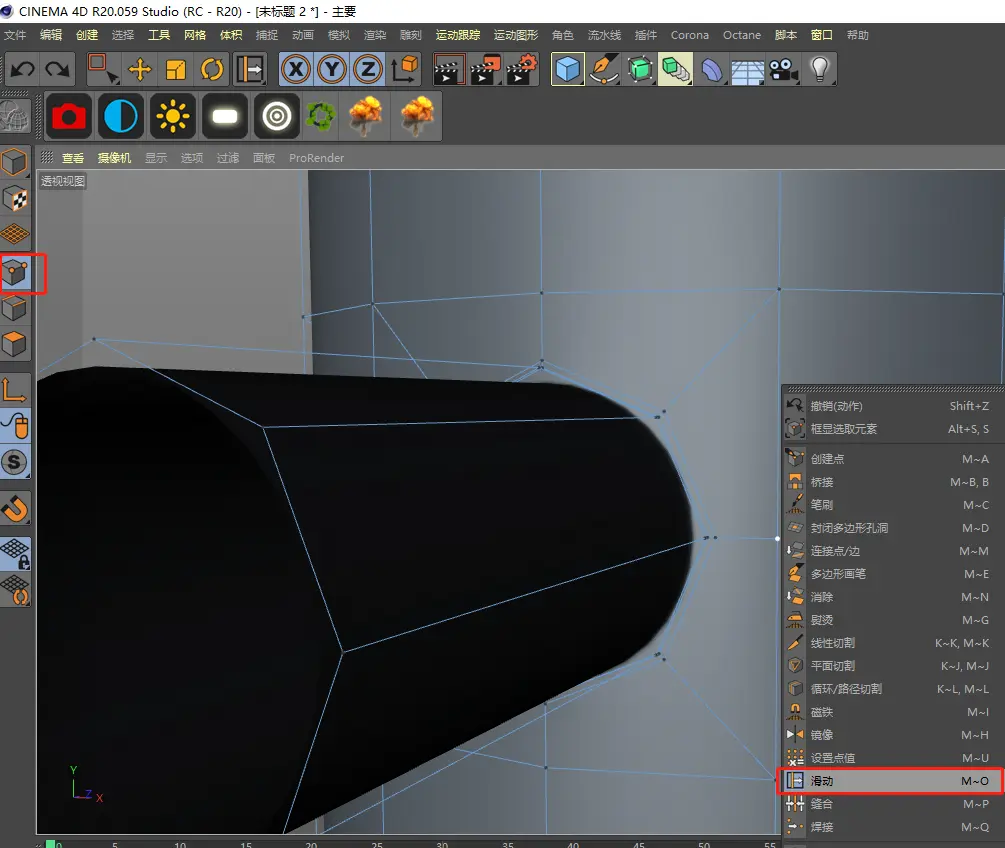Select the Move tool
The image size is (1005, 848).
[x=140, y=69]
